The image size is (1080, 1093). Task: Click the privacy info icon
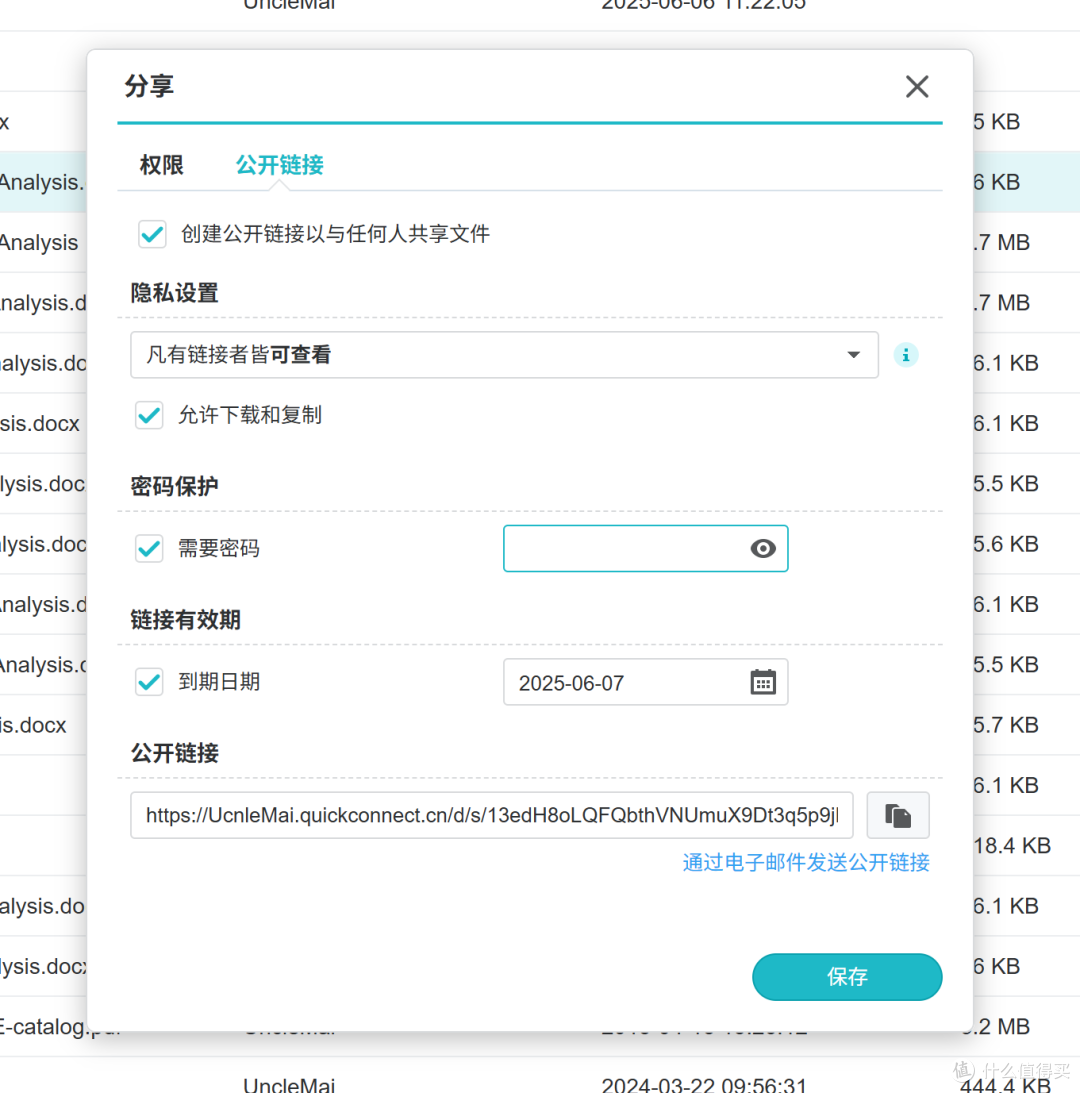(906, 355)
